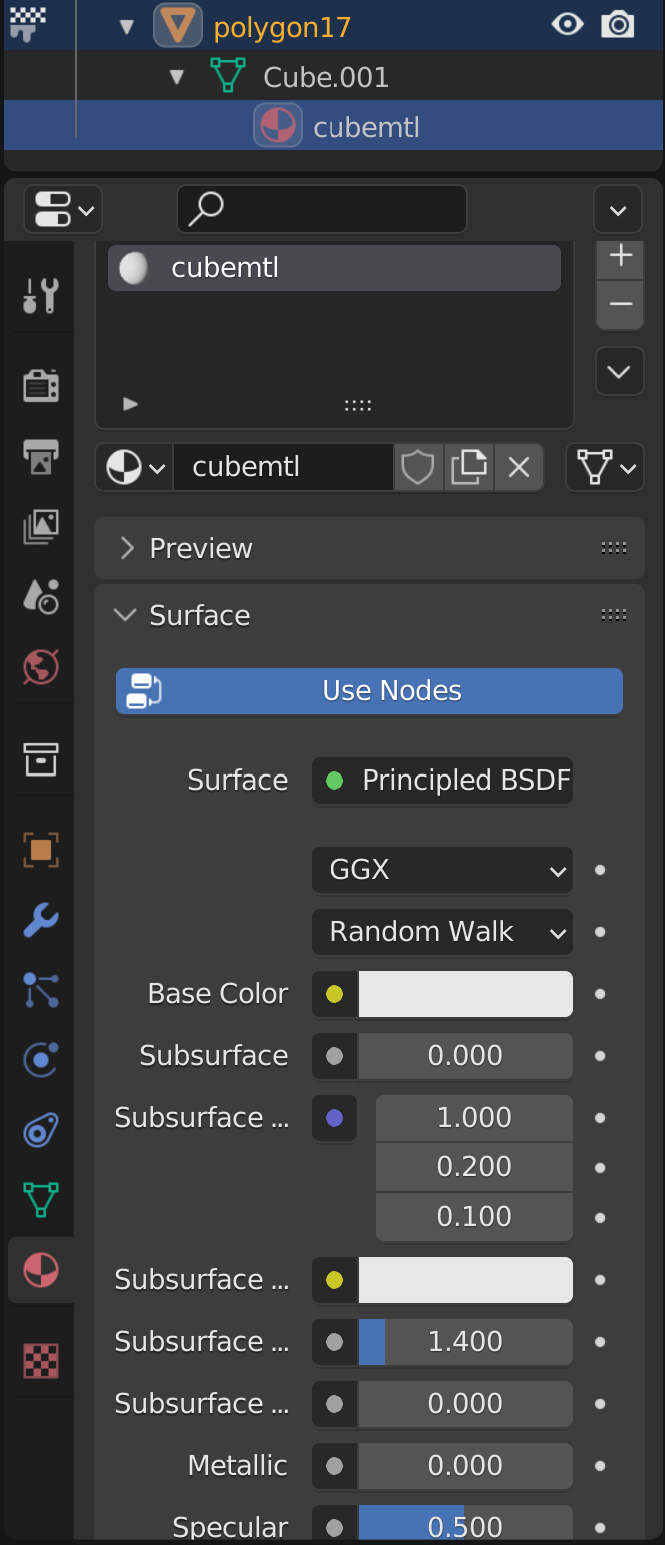Viewport: 665px width, 1545px height.
Task: Open the Texture properties checker tab
Action: point(41,1360)
